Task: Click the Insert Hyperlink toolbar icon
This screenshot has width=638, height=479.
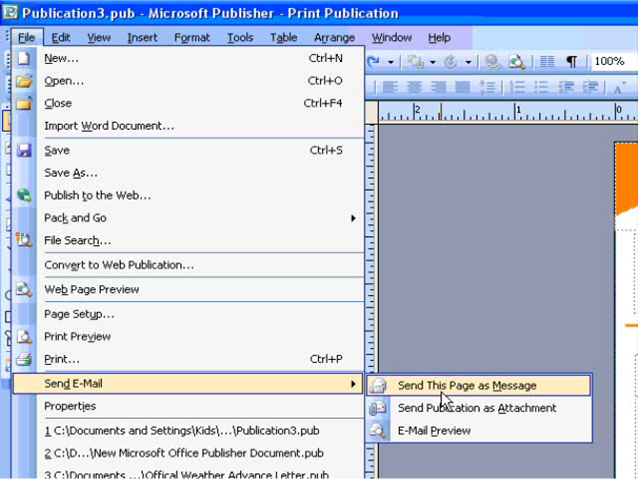Action: (x=493, y=62)
